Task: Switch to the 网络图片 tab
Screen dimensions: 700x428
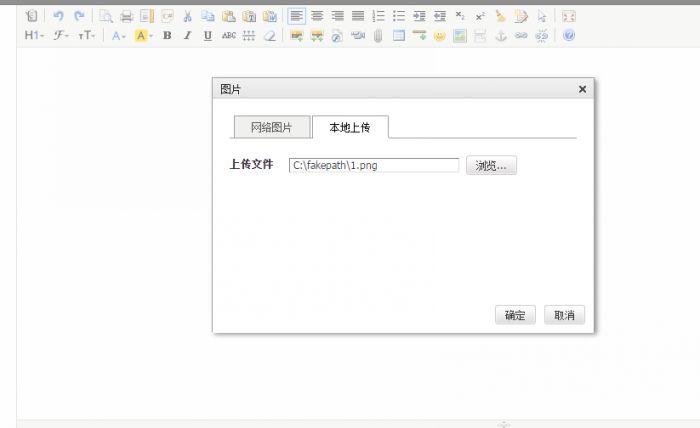Action: pyautogui.click(x=271, y=127)
